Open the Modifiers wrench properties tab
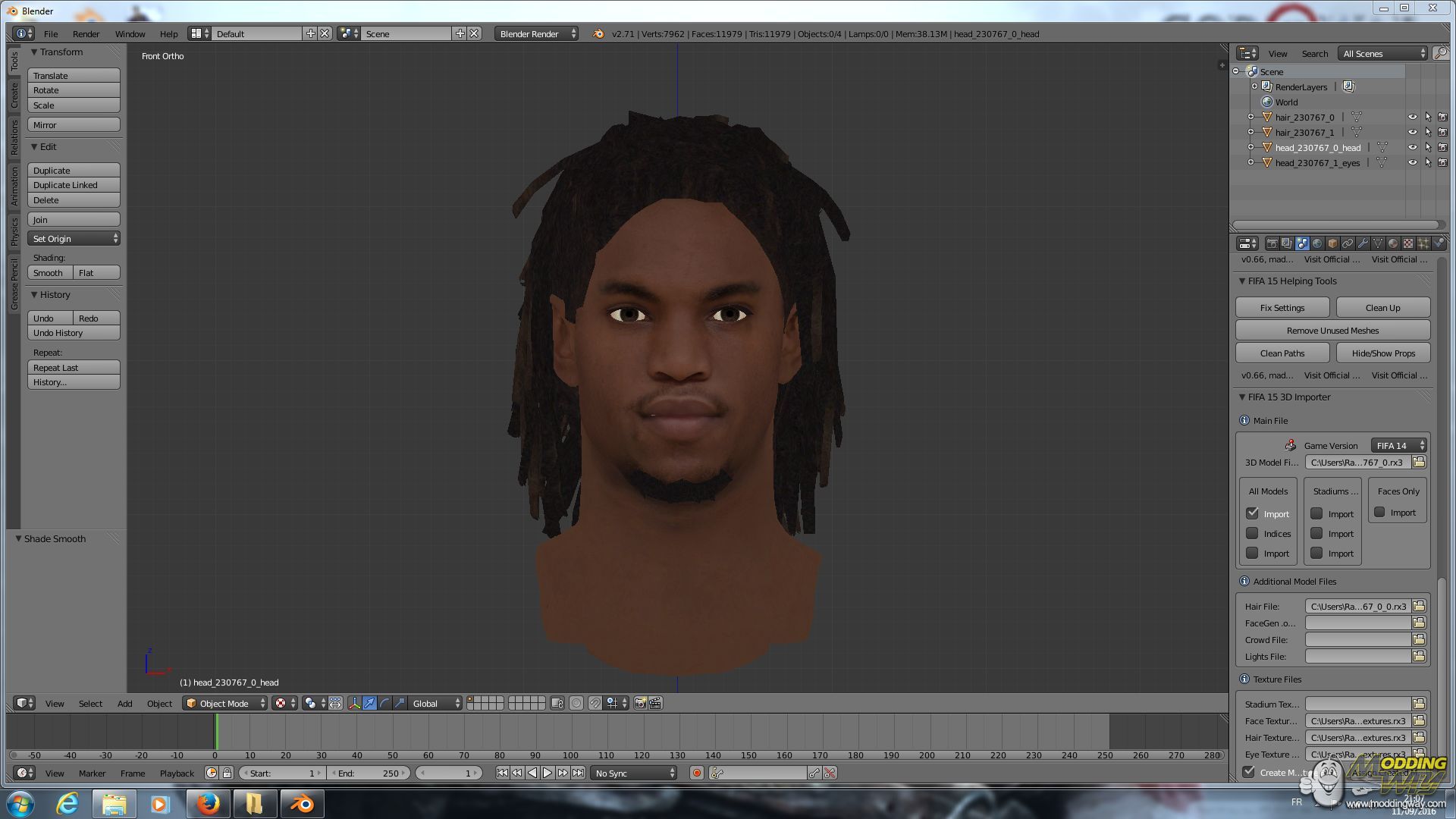 1363,243
